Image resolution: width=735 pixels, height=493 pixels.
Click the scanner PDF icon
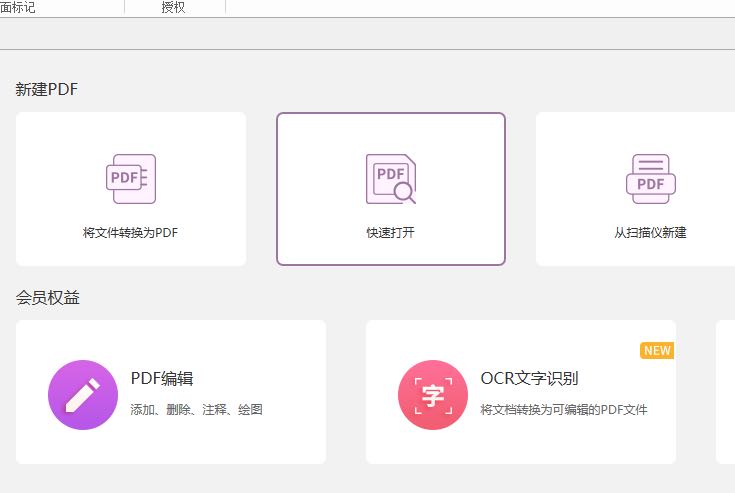[651, 179]
